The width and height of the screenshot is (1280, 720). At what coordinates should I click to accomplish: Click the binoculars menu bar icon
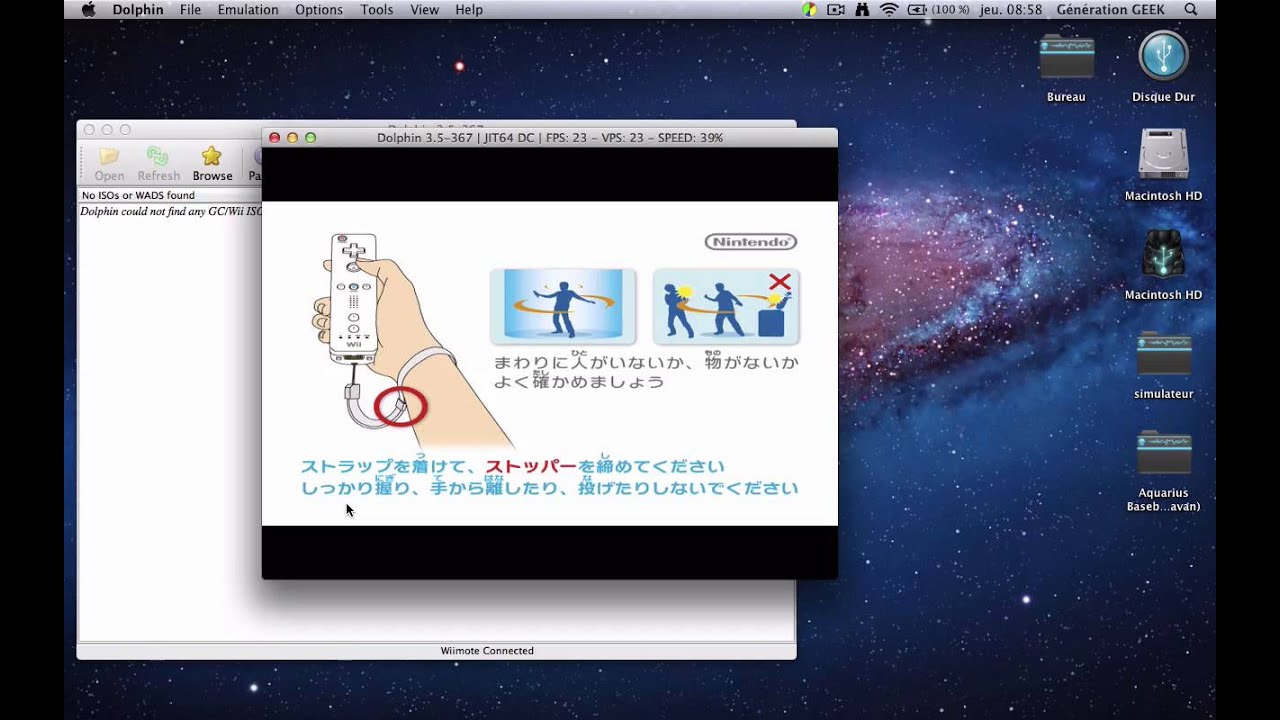click(x=862, y=9)
